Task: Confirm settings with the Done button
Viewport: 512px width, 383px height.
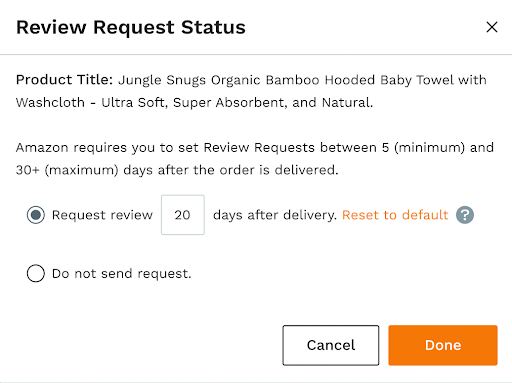Action: (443, 345)
